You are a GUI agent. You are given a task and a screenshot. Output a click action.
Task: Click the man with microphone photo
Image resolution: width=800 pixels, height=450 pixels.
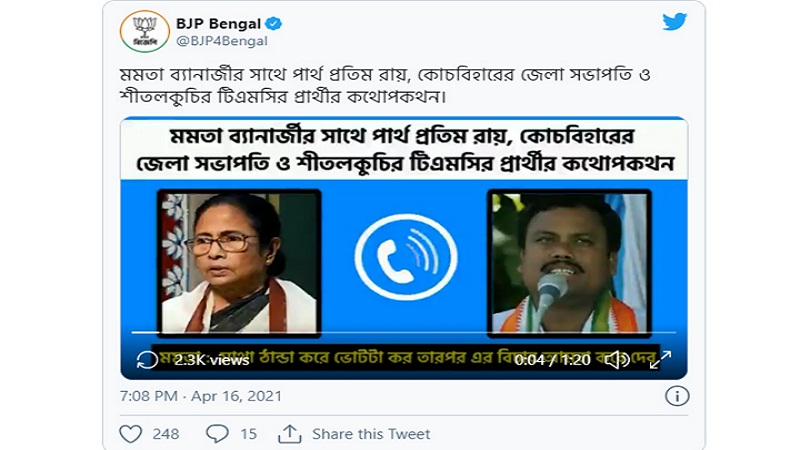569,263
